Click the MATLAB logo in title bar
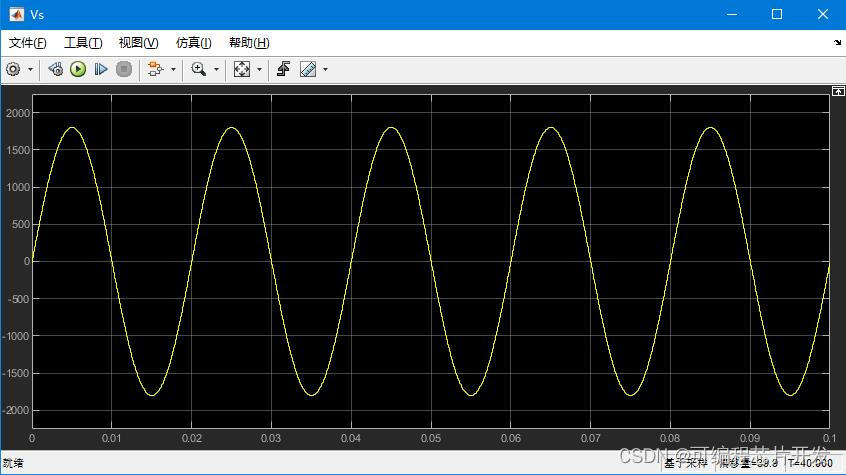Image resolution: width=846 pixels, height=475 pixels. [16, 15]
